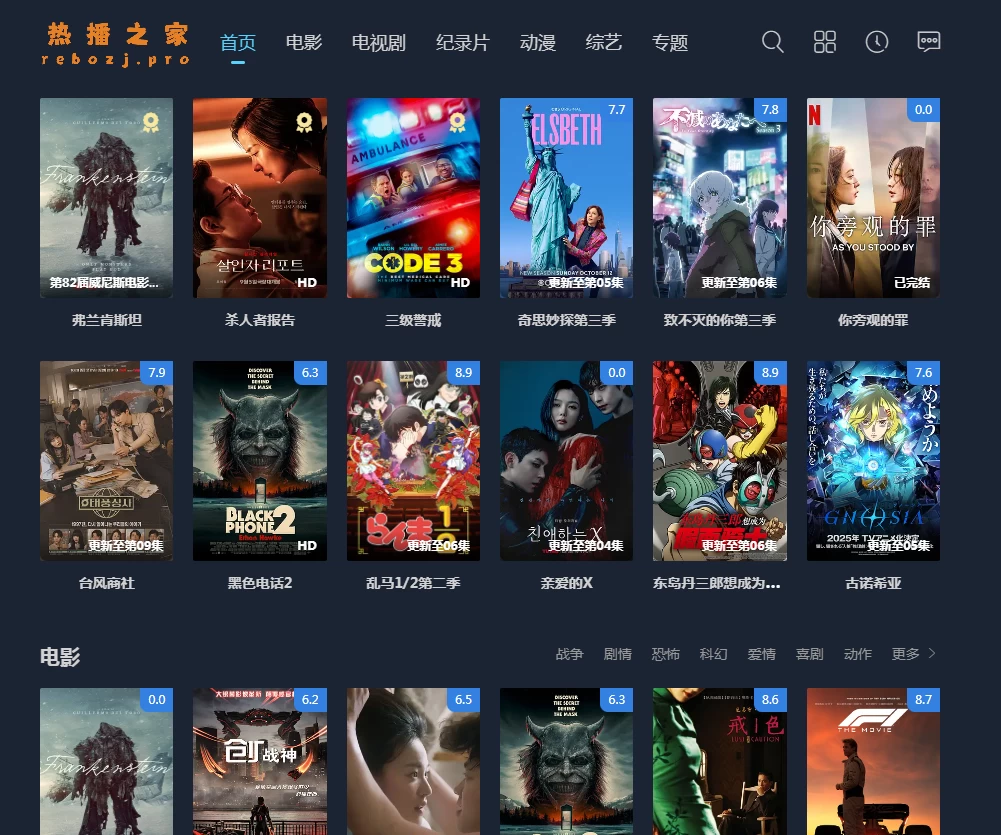The height and width of the screenshot is (835, 1001).
Task: Open the 古诺希亚 anime poster
Action: point(873,460)
